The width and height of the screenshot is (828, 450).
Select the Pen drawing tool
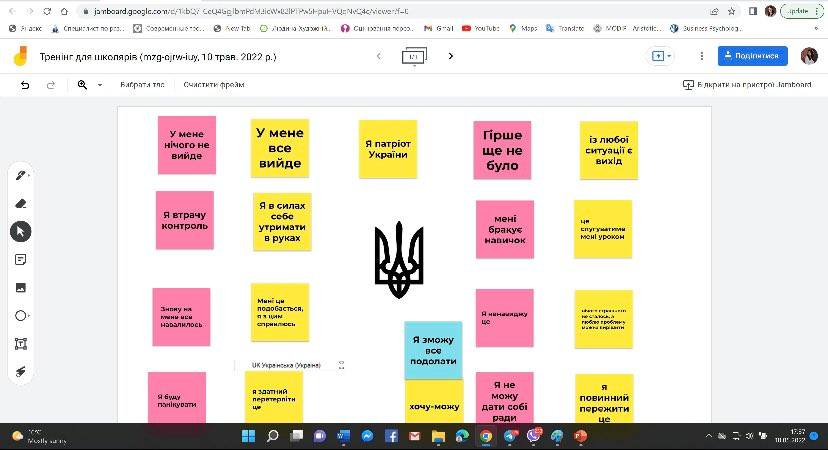21,175
